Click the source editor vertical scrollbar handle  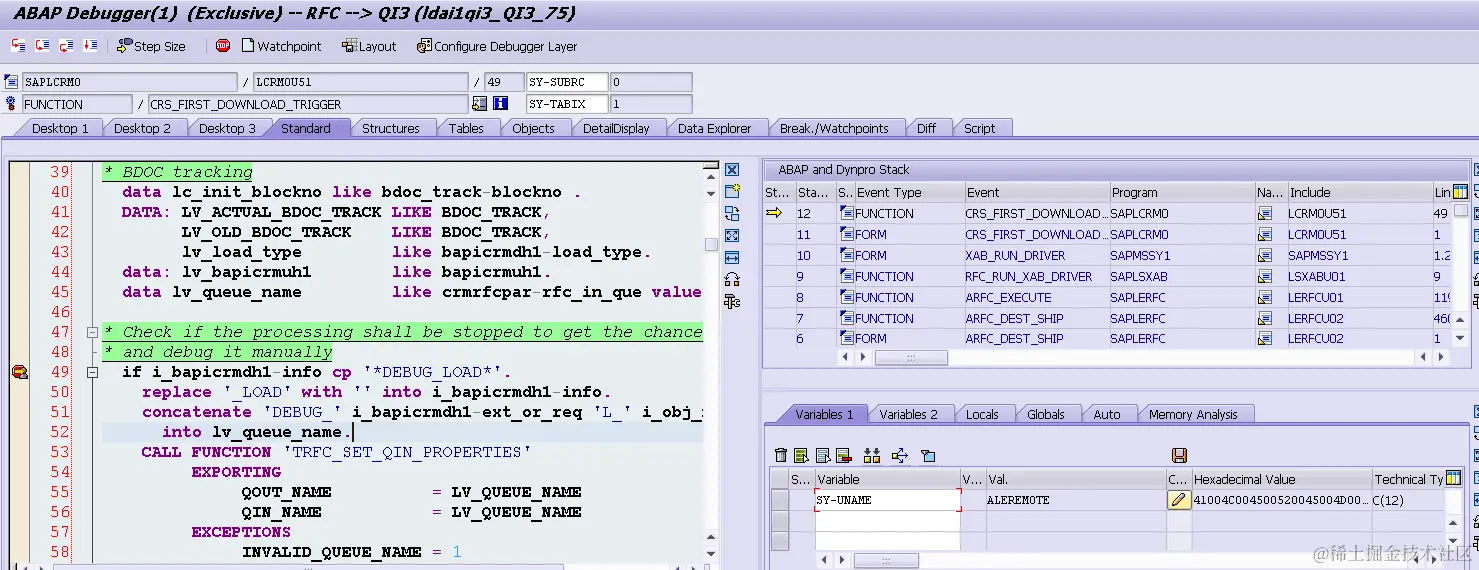pos(711,245)
